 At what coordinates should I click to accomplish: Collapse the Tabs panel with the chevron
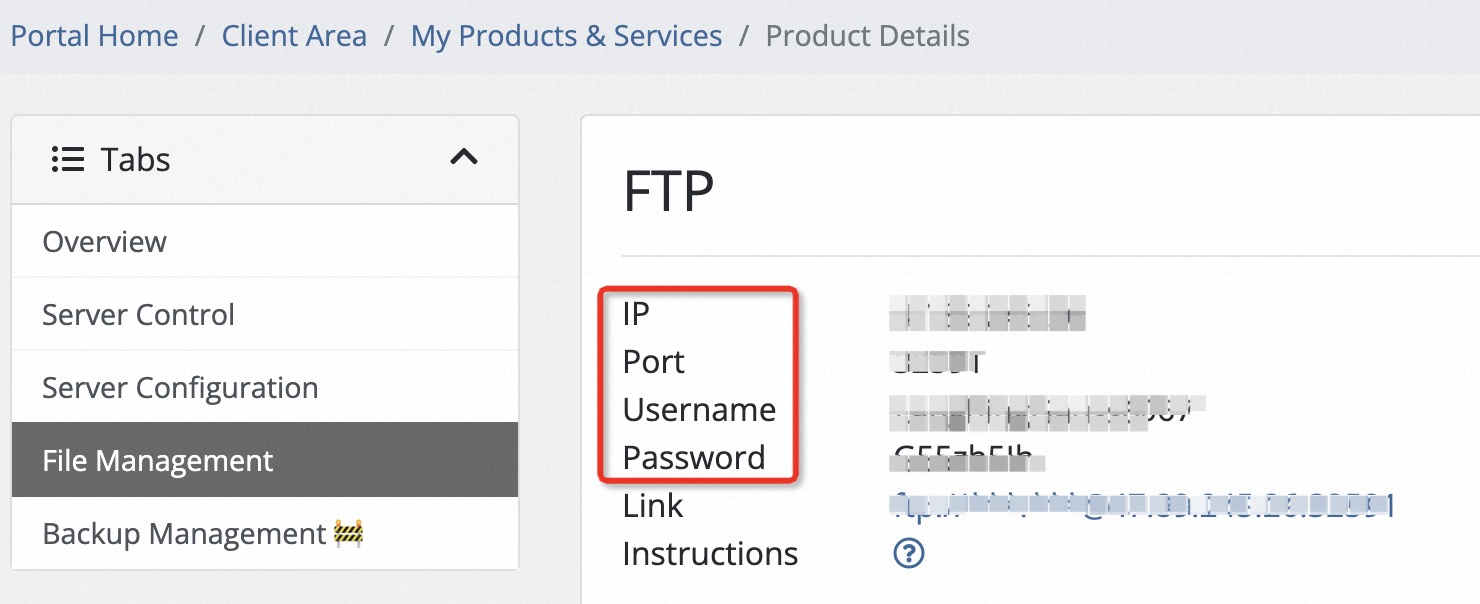(x=464, y=157)
